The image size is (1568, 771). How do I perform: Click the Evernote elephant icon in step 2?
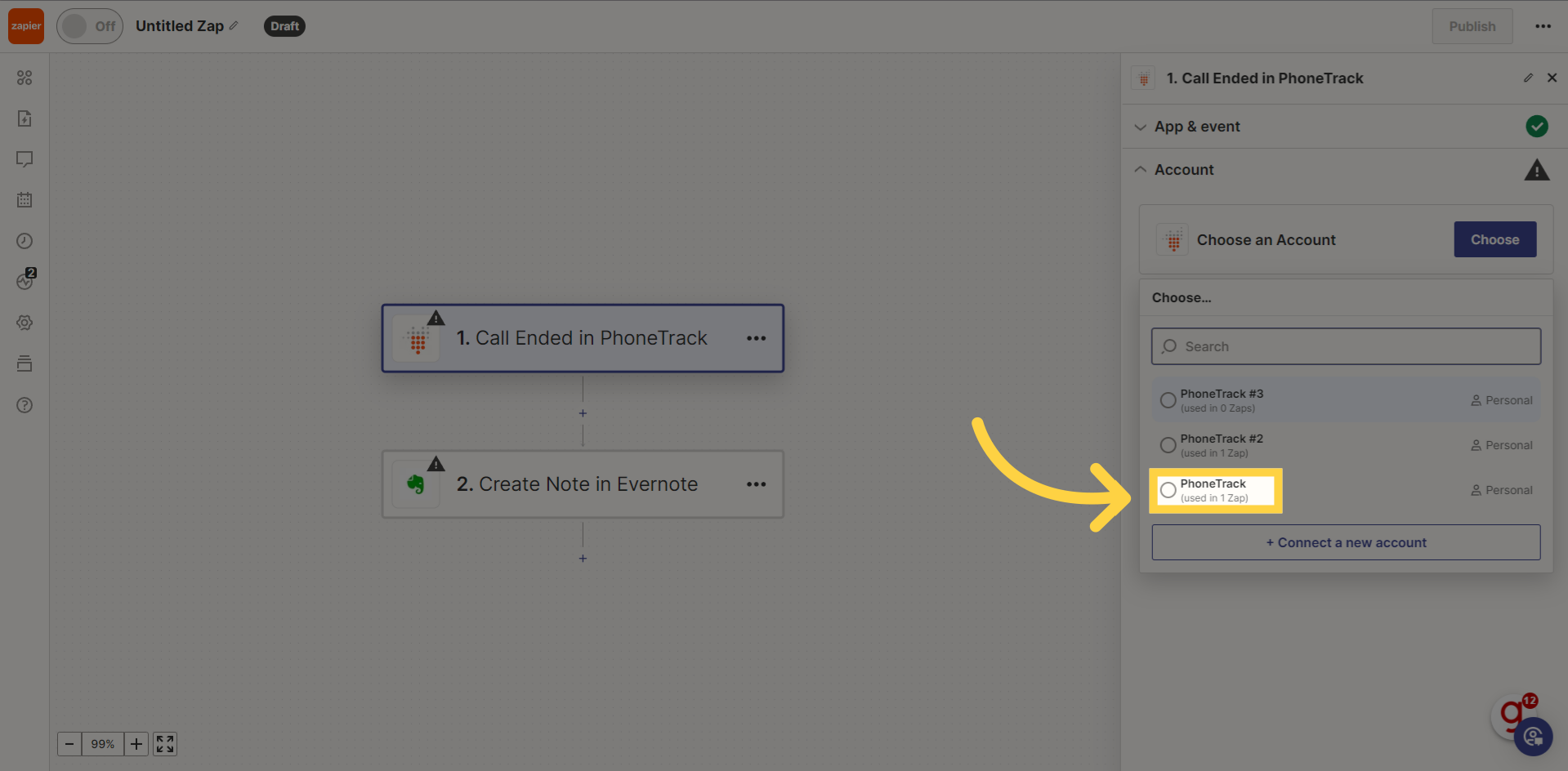point(416,485)
